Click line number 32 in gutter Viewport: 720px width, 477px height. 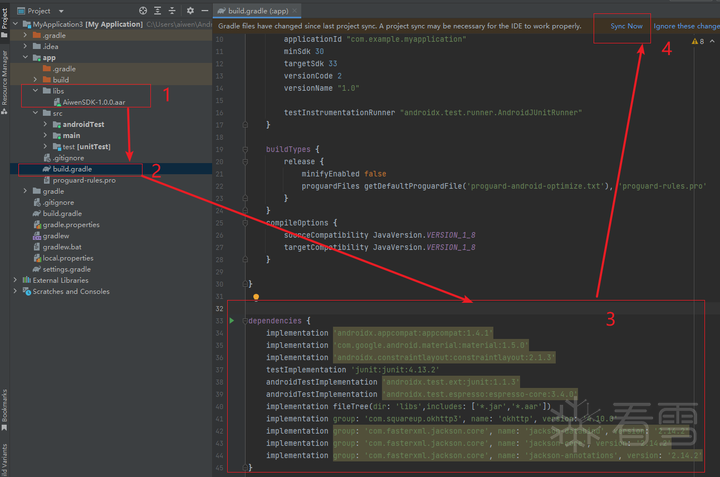pyautogui.click(x=219, y=309)
